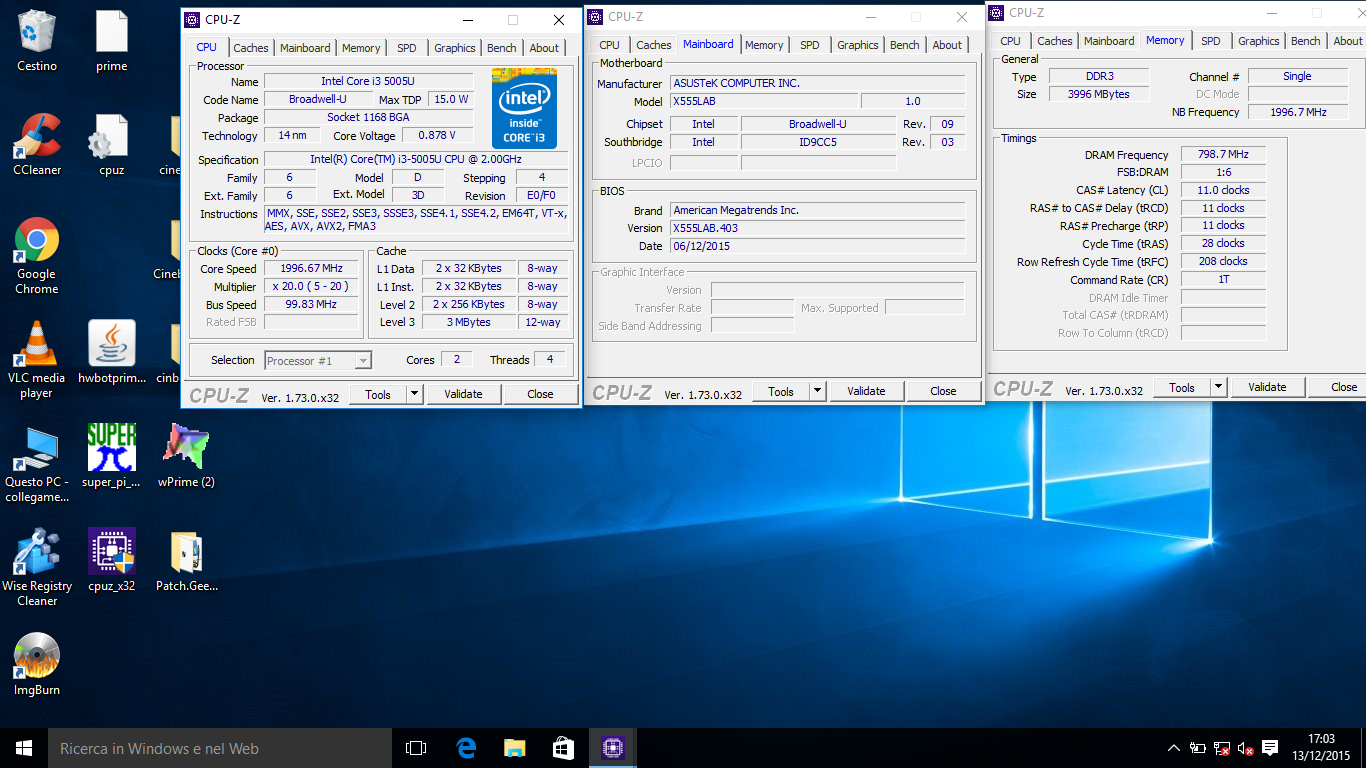Select Graphics tab in right Memory window

point(1259,41)
